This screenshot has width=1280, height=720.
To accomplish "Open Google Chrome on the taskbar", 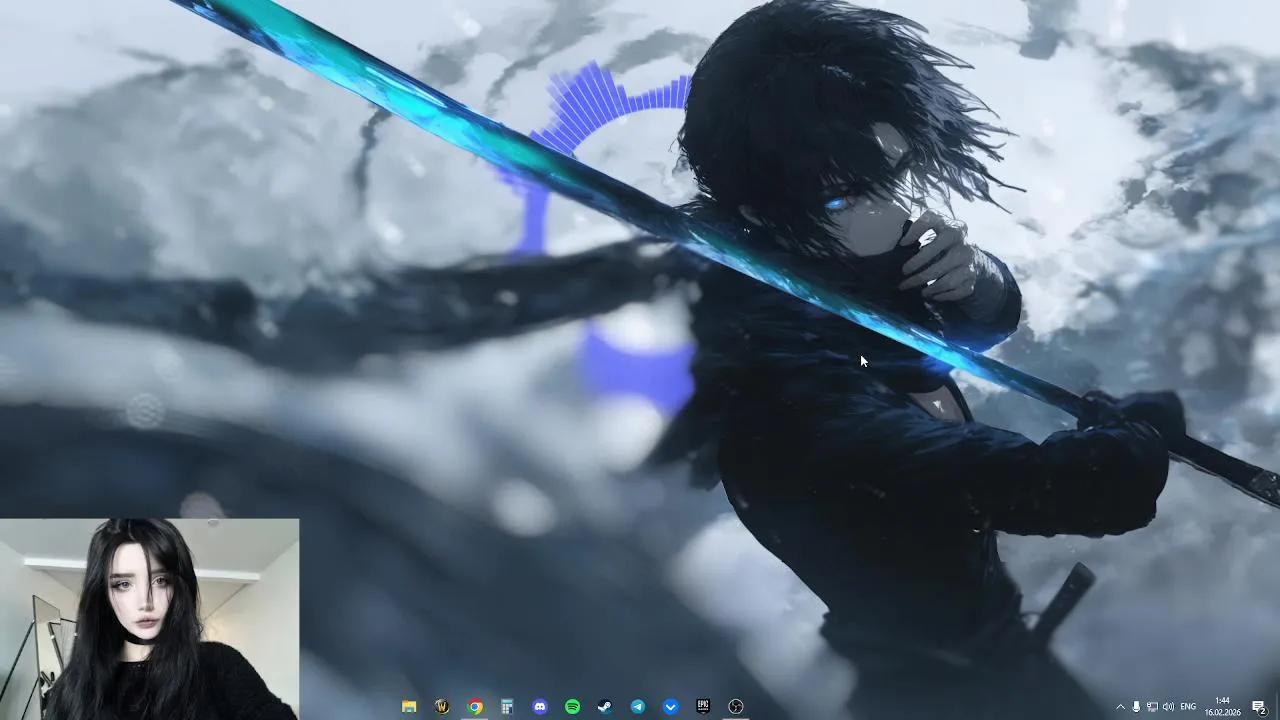I will click(x=475, y=707).
